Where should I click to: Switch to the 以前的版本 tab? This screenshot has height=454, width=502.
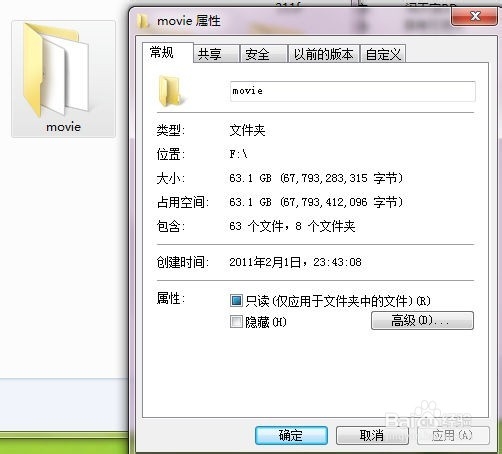click(x=323, y=54)
